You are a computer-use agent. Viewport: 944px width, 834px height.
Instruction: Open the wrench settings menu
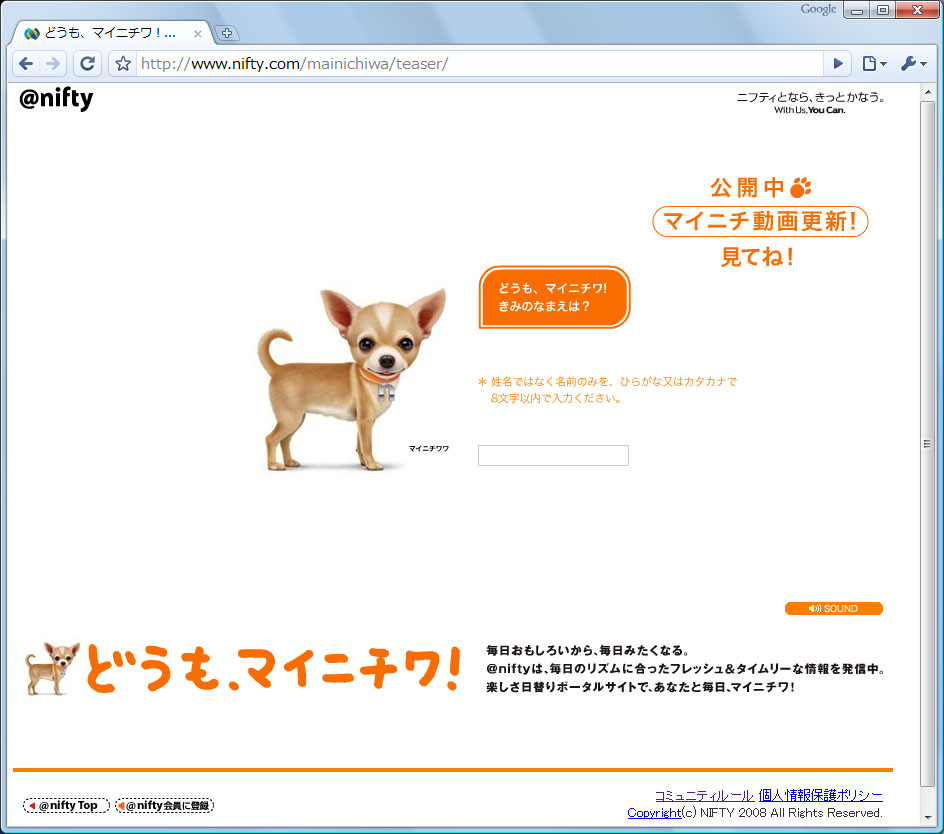913,63
